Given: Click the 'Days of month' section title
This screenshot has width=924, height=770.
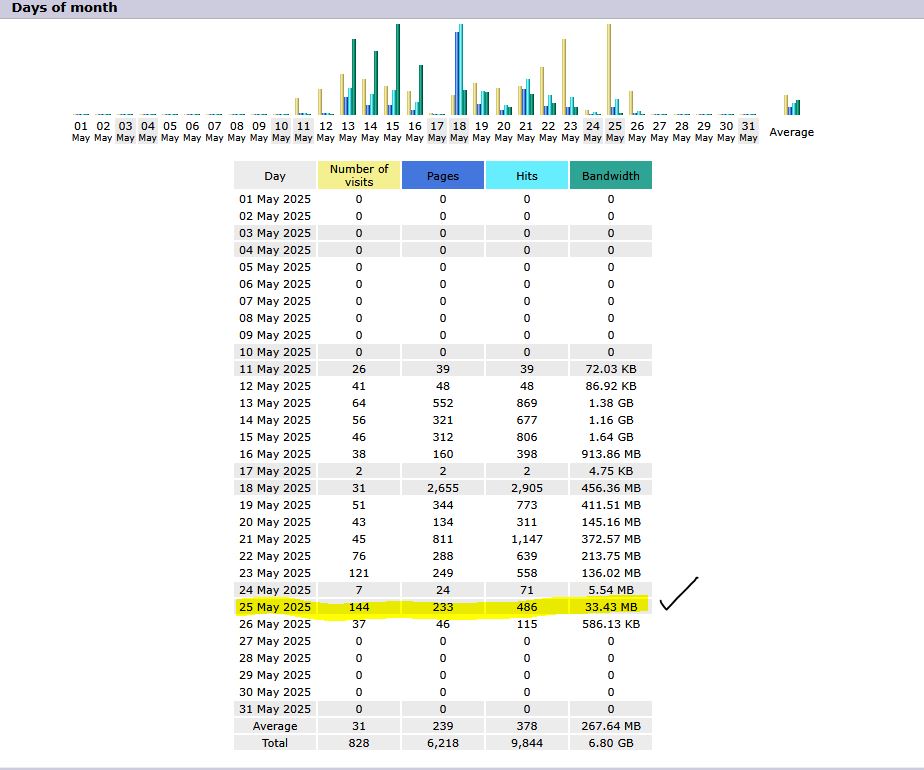Looking at the screenshot, I should 64,8.
